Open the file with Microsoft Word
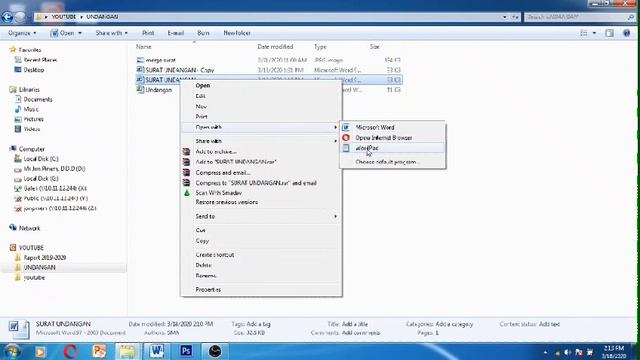 (393, 127)
